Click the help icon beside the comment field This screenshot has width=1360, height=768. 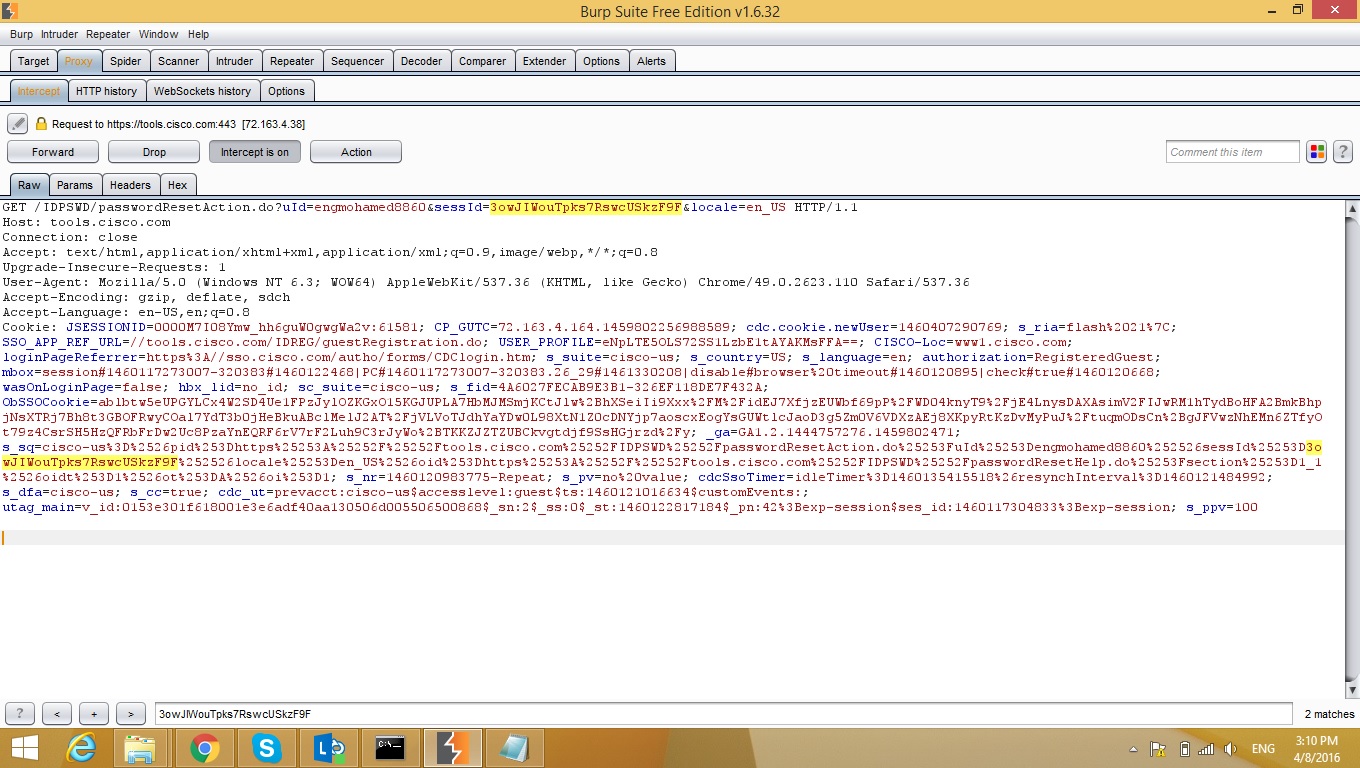click(1343, 152)
